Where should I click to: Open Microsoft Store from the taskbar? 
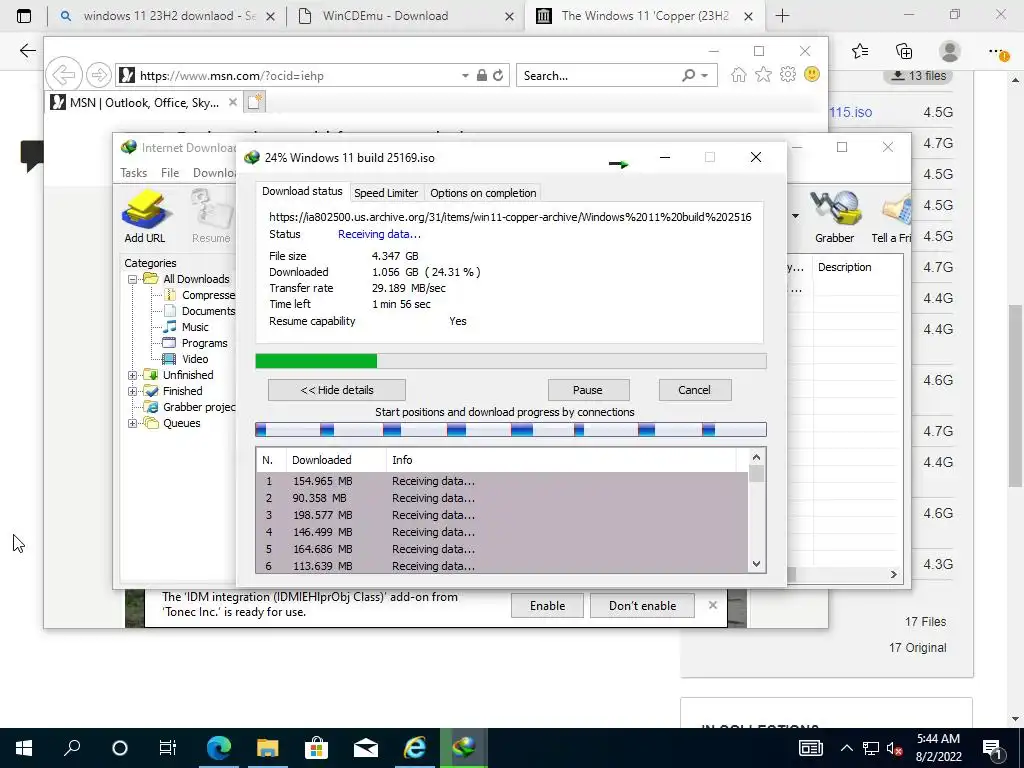[316, 748]
